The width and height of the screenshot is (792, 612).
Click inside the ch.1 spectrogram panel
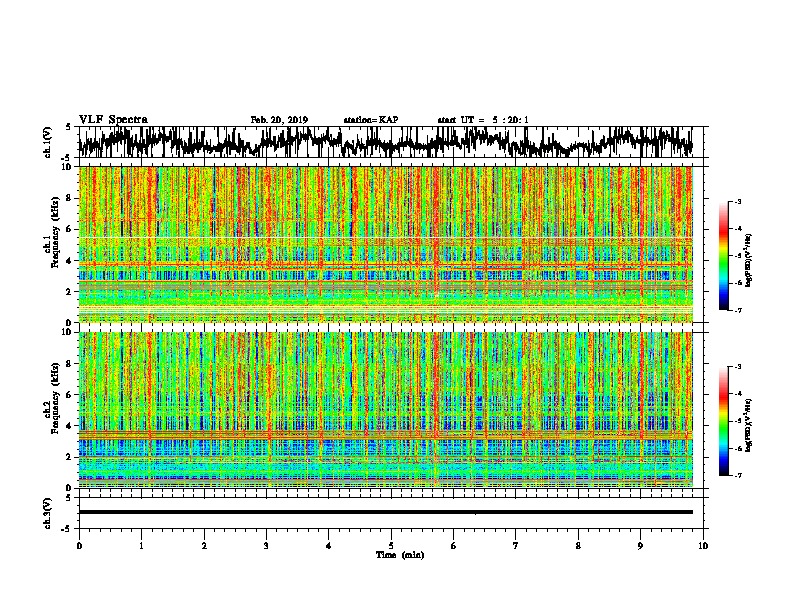(x=385, y=244)
